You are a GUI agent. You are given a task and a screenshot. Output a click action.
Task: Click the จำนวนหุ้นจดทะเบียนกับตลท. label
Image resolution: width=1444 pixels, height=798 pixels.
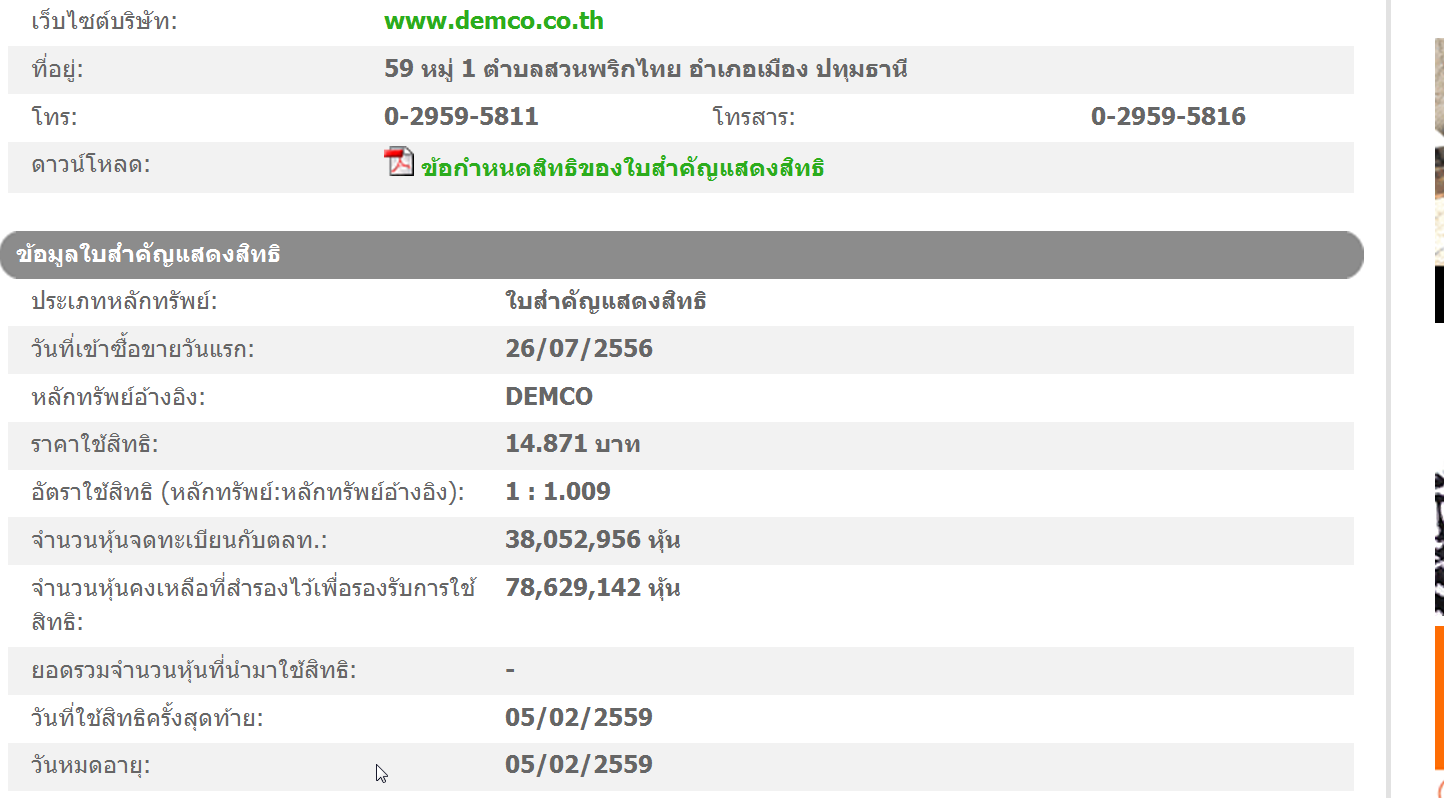tap(180, 541)
